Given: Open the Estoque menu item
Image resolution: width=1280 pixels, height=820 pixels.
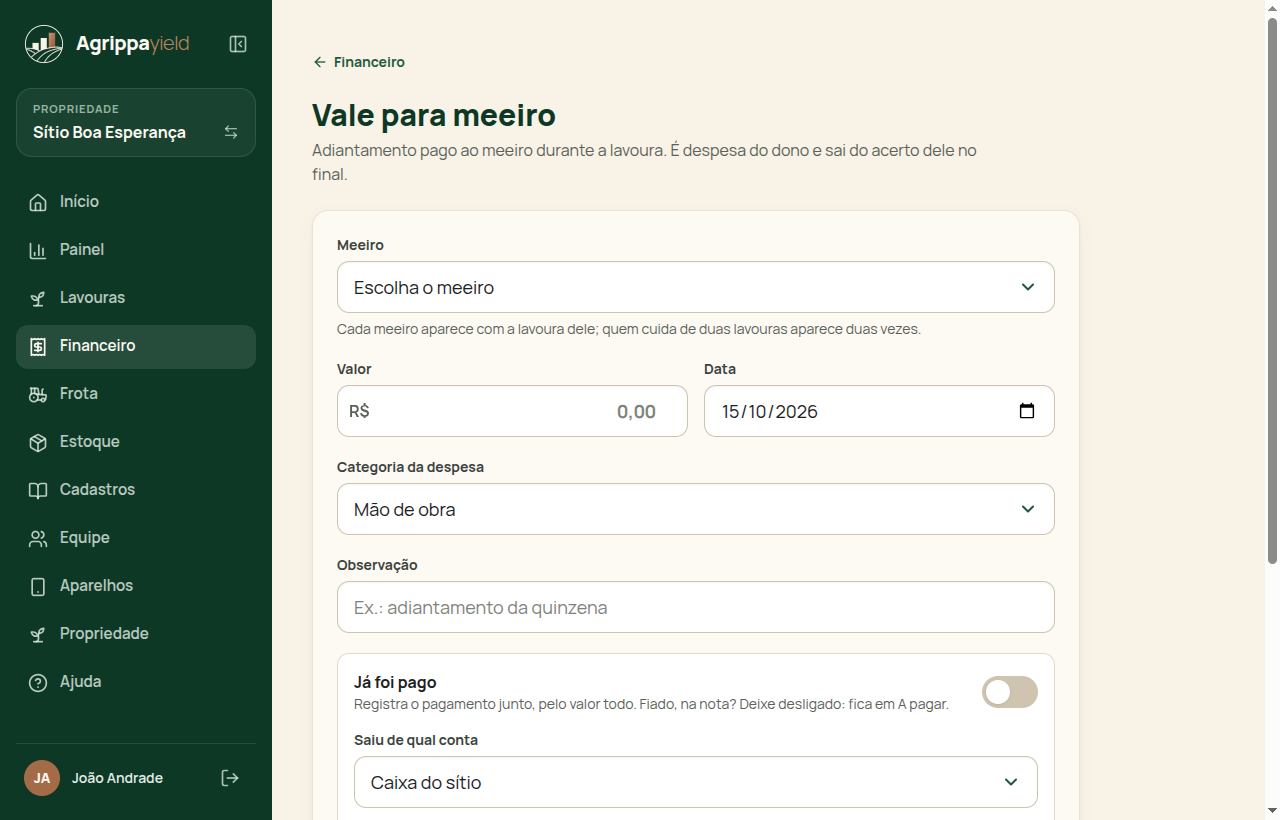Looking at the screenshot, I should tap(136, 442).
